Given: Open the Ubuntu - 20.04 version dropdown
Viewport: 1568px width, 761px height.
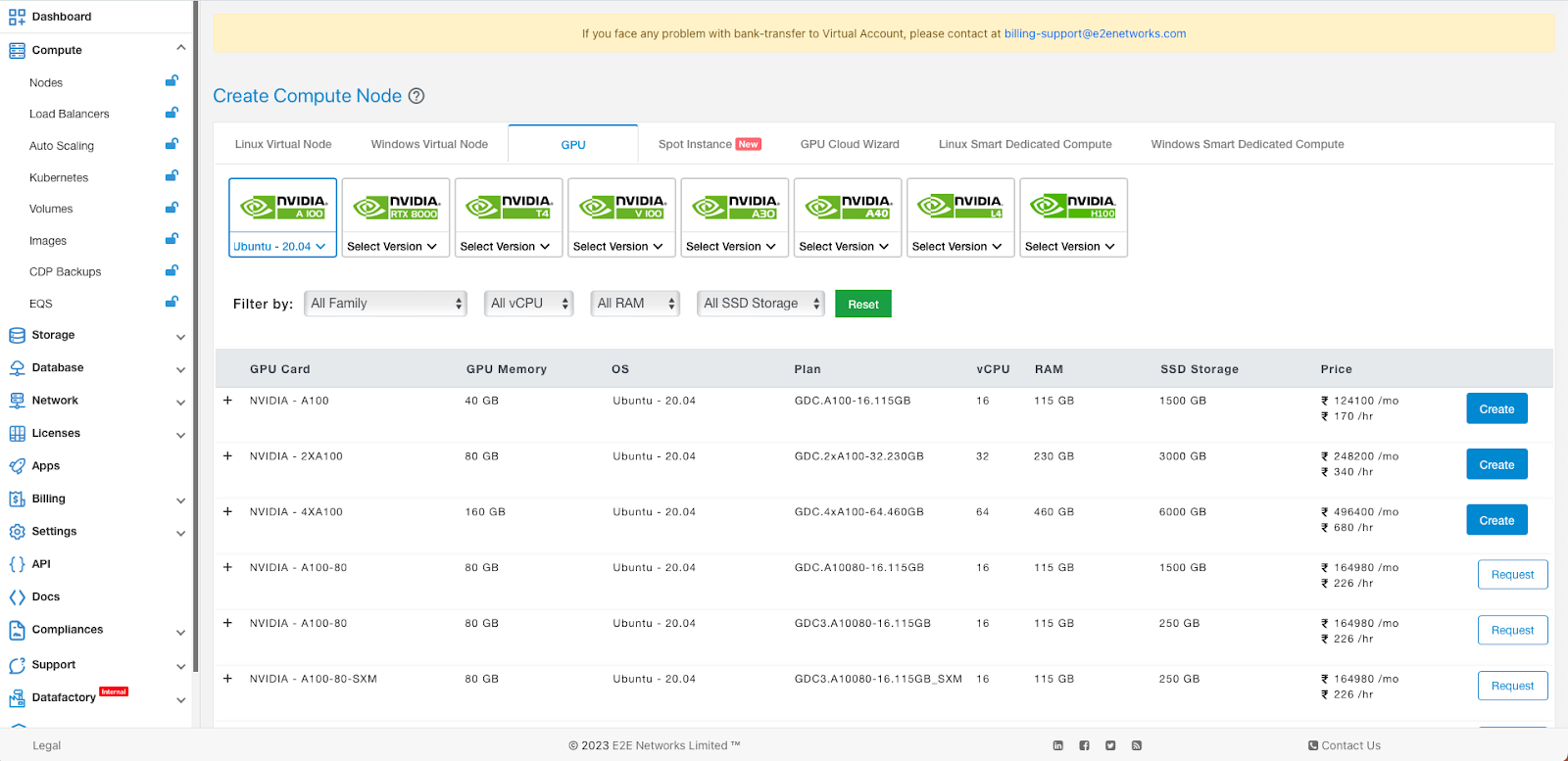Looking at the screenshot, I should coord(282,247).
